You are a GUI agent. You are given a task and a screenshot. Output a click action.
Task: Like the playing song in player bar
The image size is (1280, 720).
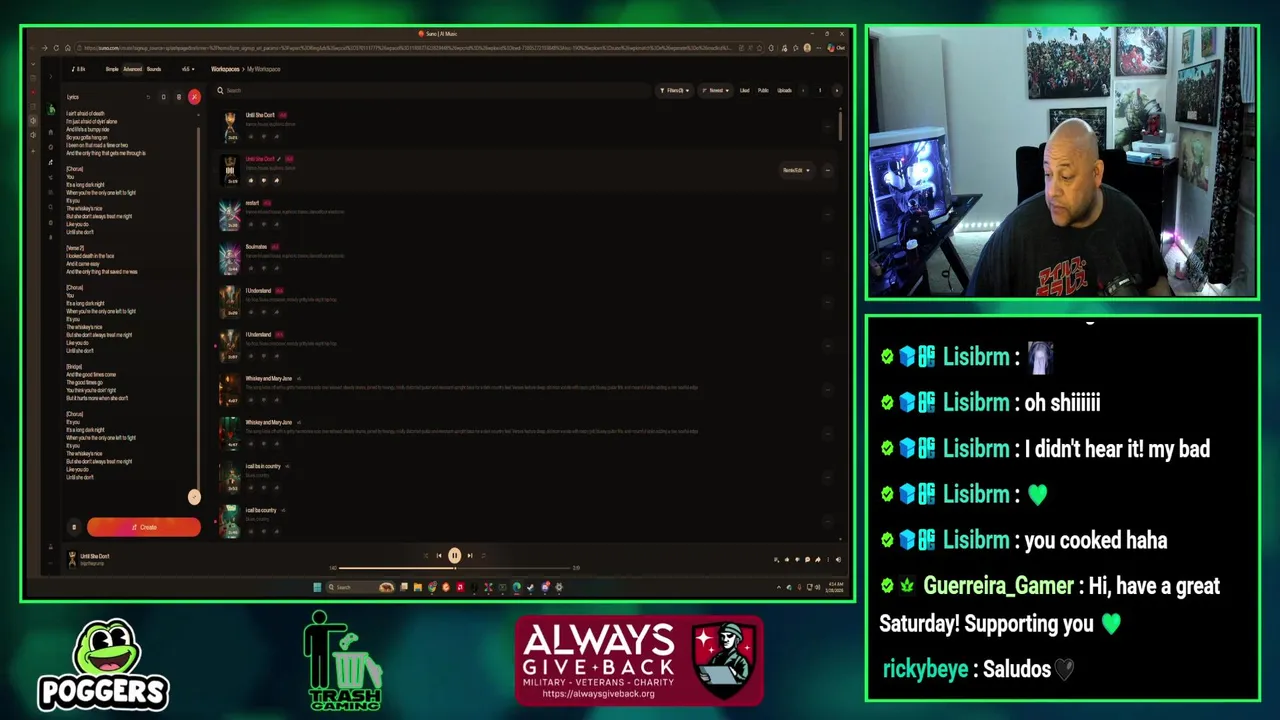click(786, 560)
